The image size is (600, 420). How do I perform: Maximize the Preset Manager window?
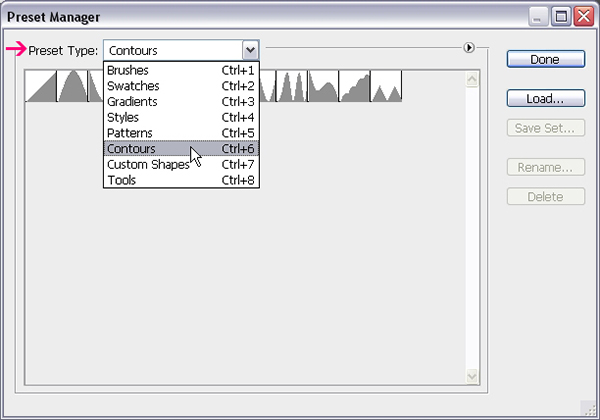(x=561, y=17)
